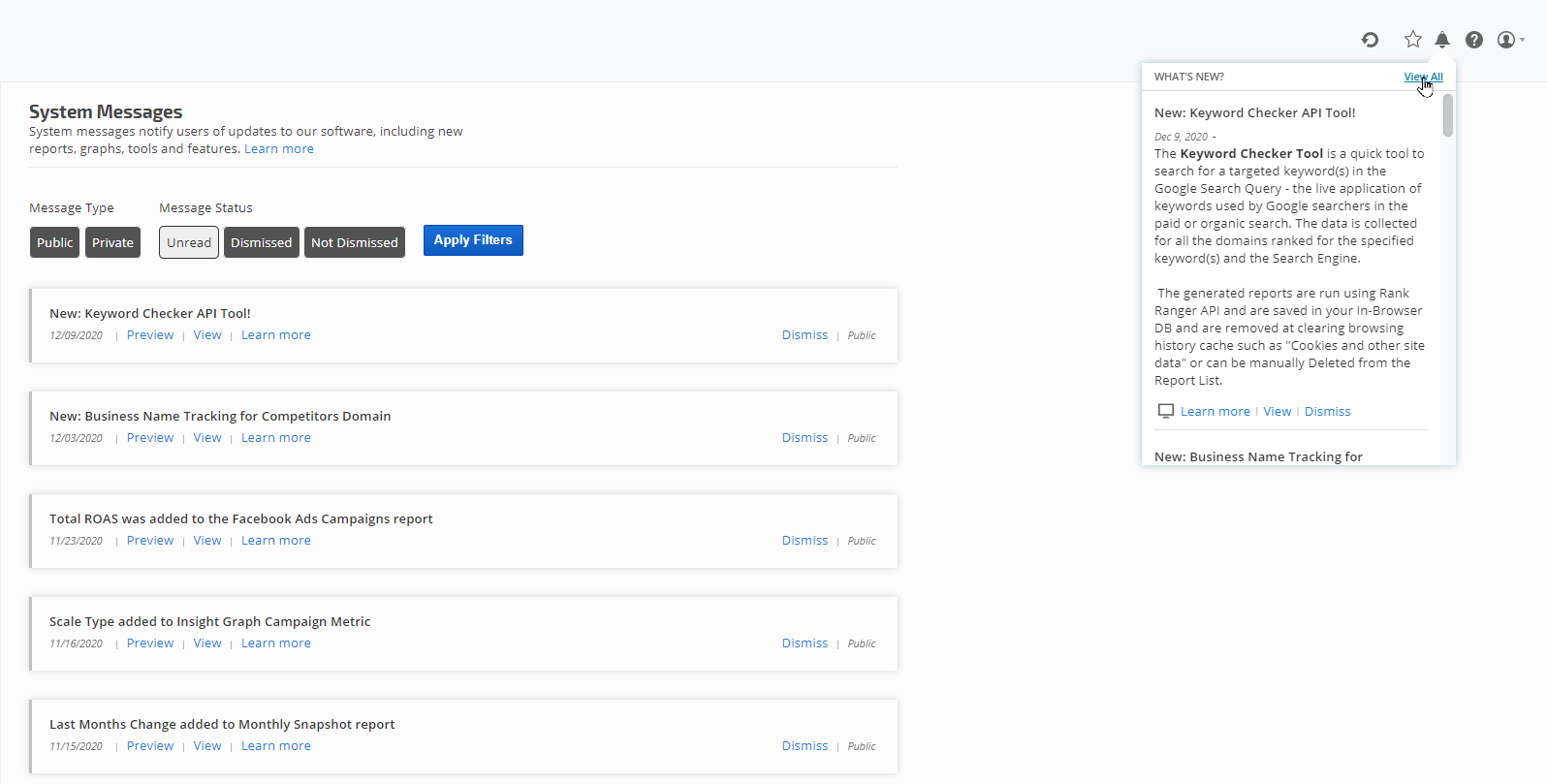Screen dimensions: 1547x784
Task: Preview the Keyword Checker API Tool message
Action: (x=150, y=335)
